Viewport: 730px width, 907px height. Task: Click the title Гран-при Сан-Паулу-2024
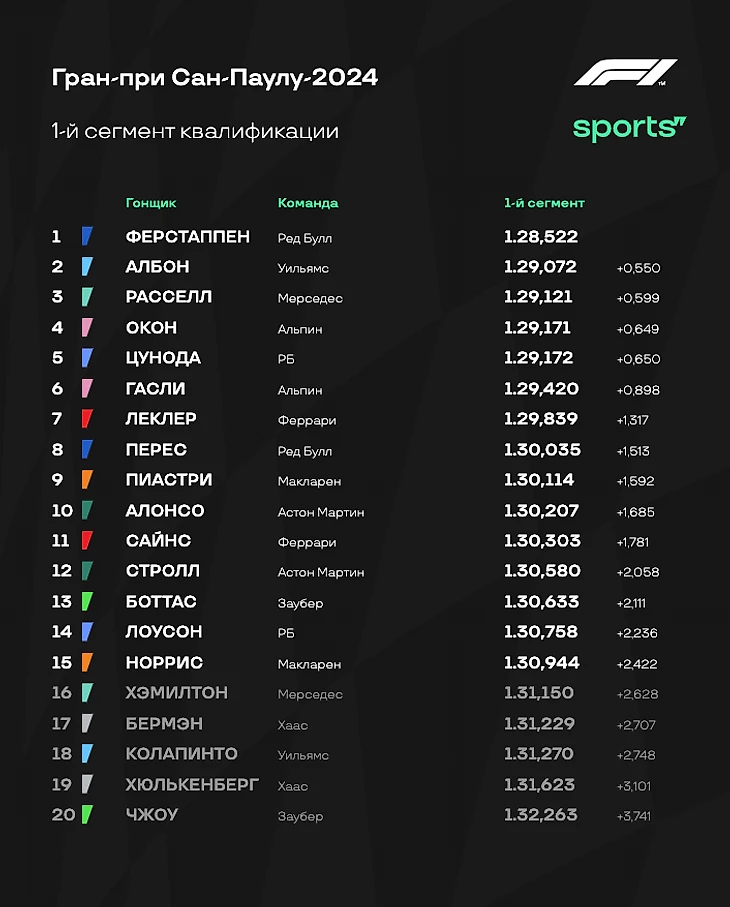[215, 78]
